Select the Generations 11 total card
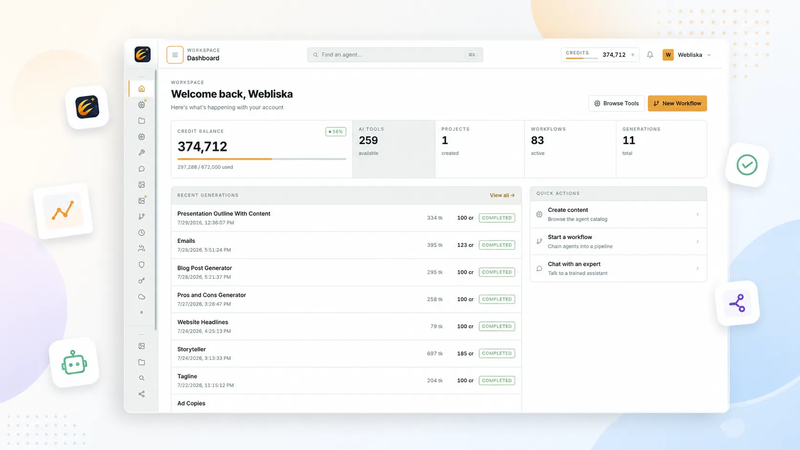The image size is (800, 450). click(661, 149)
